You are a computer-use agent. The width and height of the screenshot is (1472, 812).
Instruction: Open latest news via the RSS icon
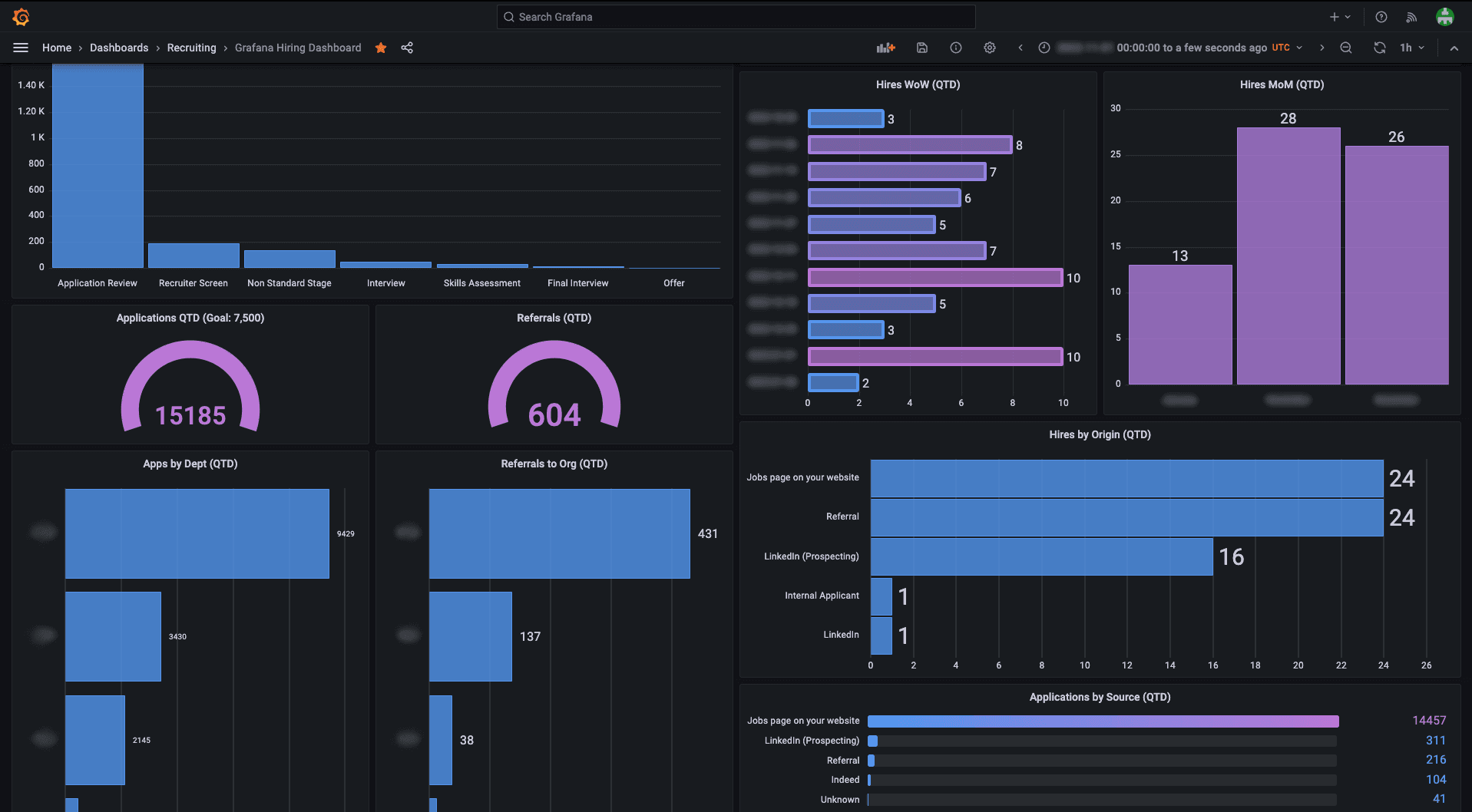(x=1411, y=16)
